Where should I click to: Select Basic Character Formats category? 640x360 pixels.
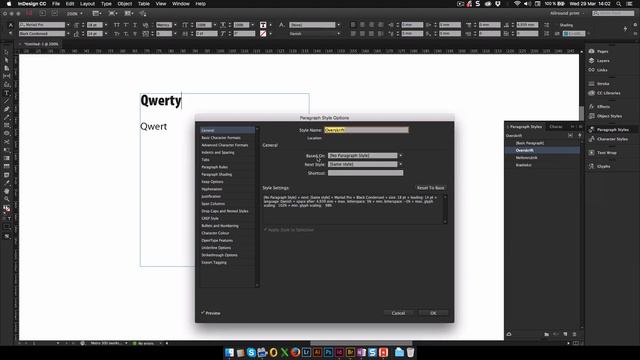221,138
